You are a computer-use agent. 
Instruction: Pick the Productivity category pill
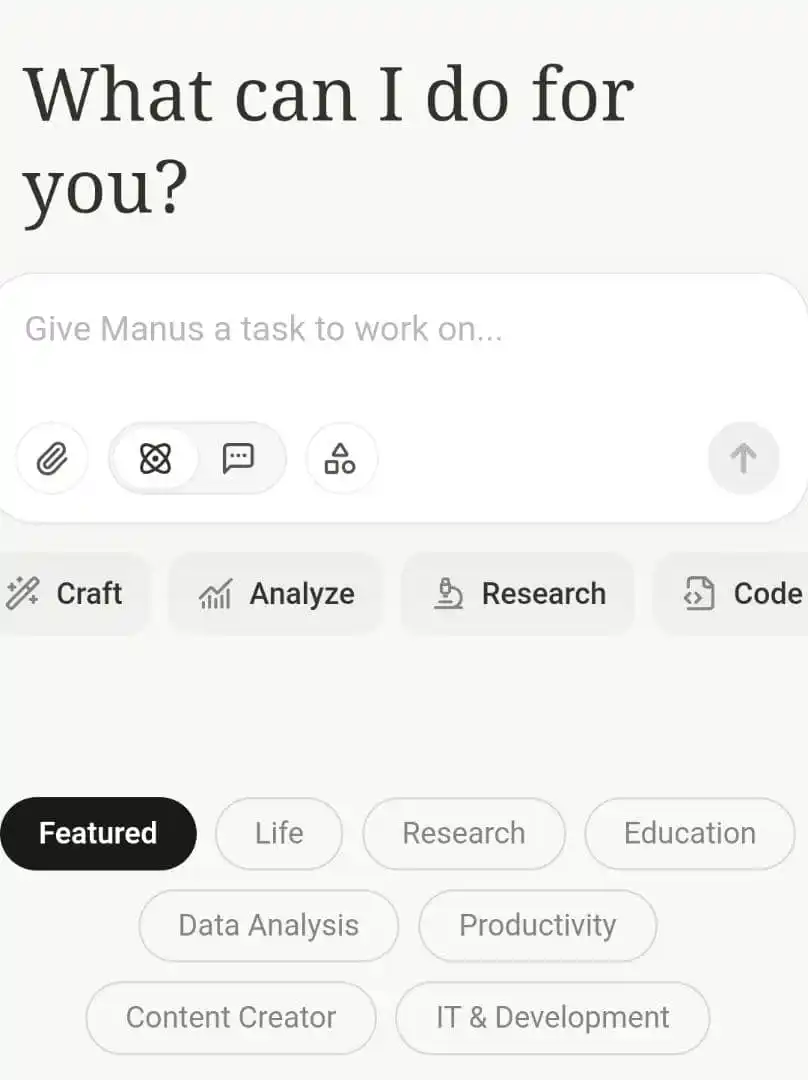click(x=537, y=926)
